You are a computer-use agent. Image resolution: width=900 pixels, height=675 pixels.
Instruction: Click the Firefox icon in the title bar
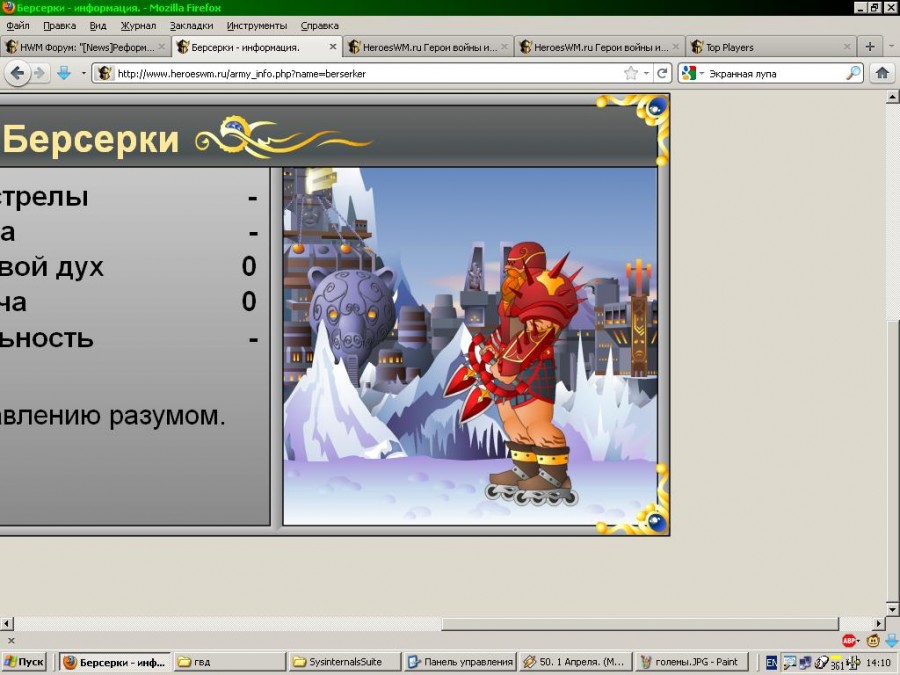coord(8,7)
